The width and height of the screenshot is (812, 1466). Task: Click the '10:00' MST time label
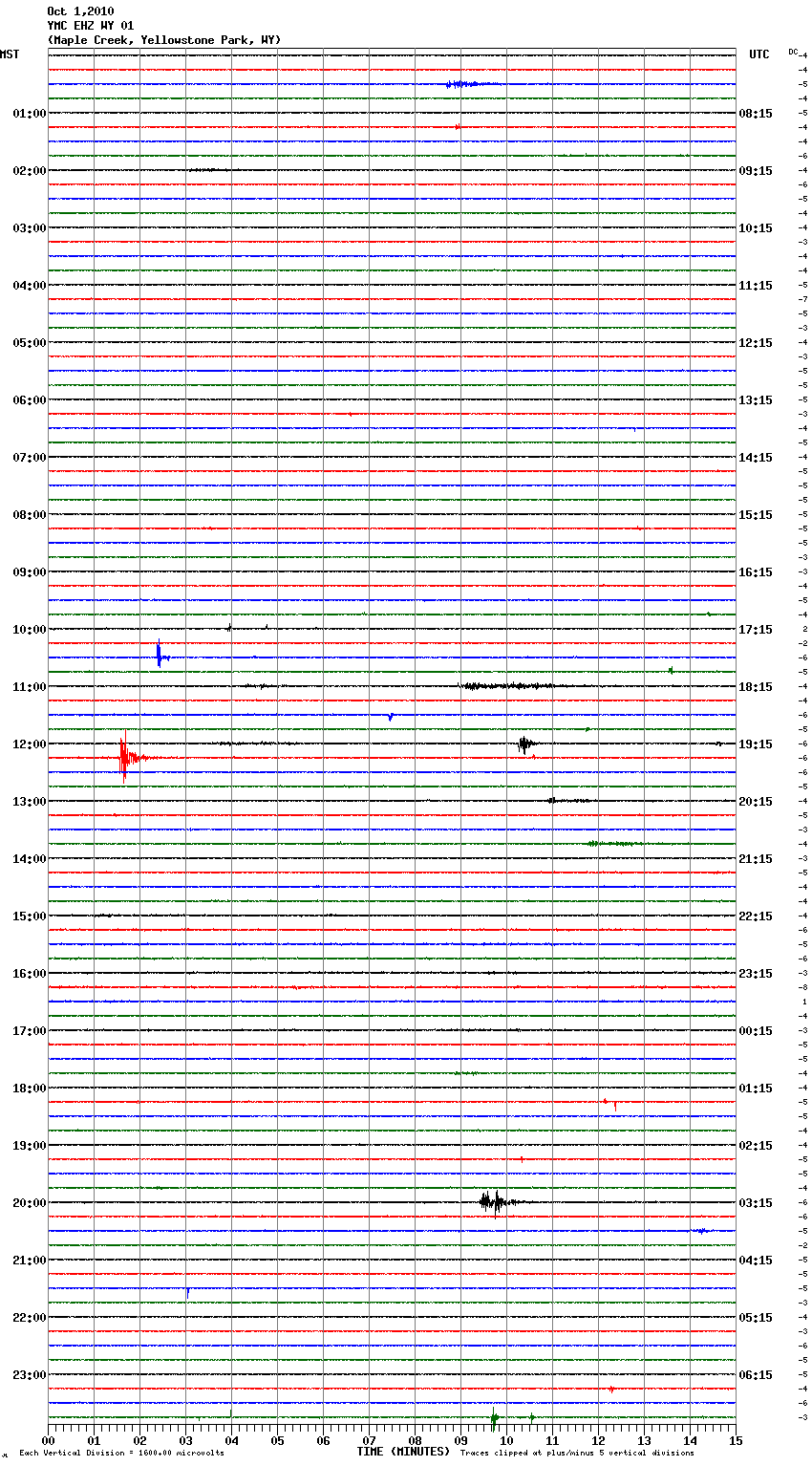pos(30,630)
